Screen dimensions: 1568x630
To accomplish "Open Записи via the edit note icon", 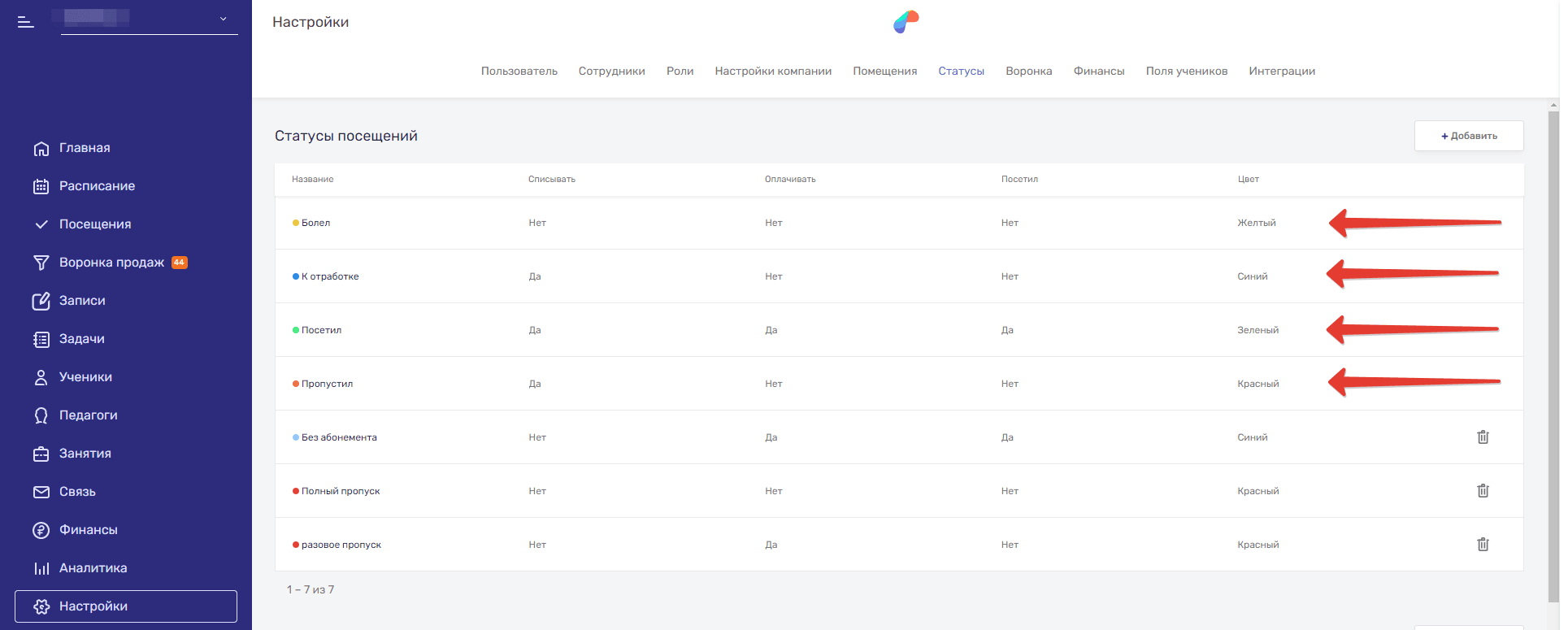I will pyautogui.click(x=41, y=301).
